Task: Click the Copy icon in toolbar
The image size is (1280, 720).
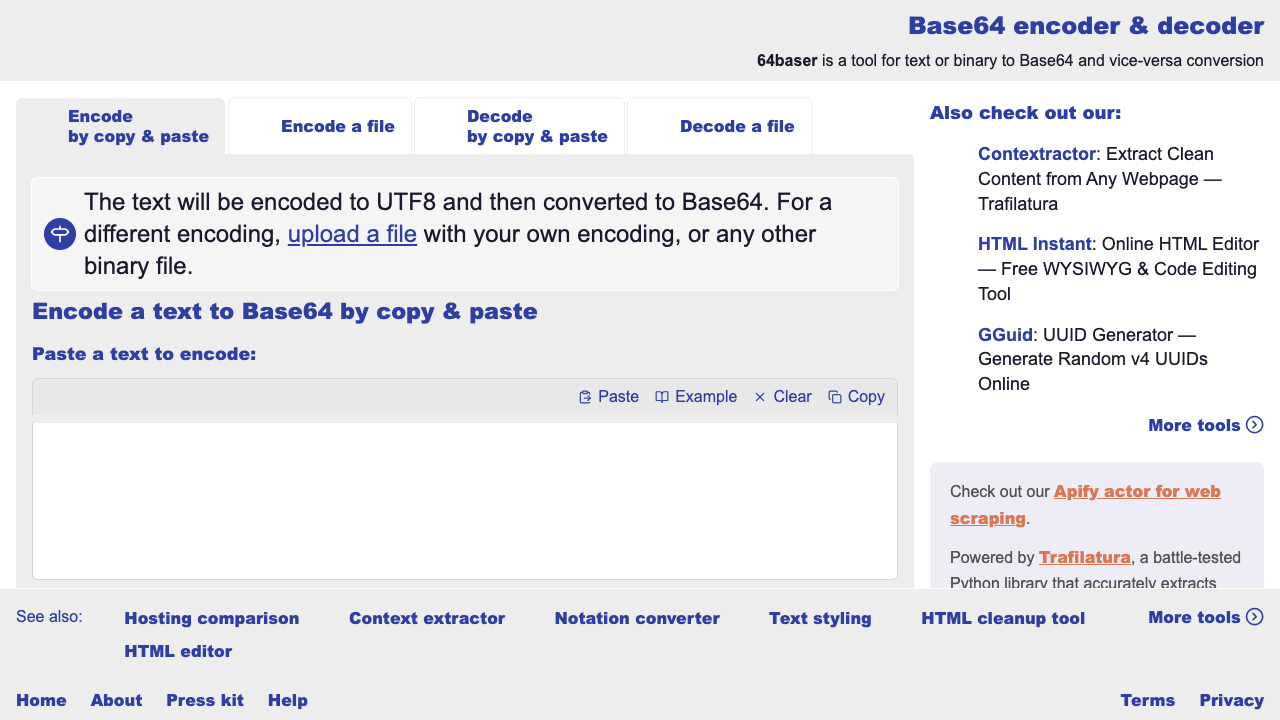Action: click(835, 397)
